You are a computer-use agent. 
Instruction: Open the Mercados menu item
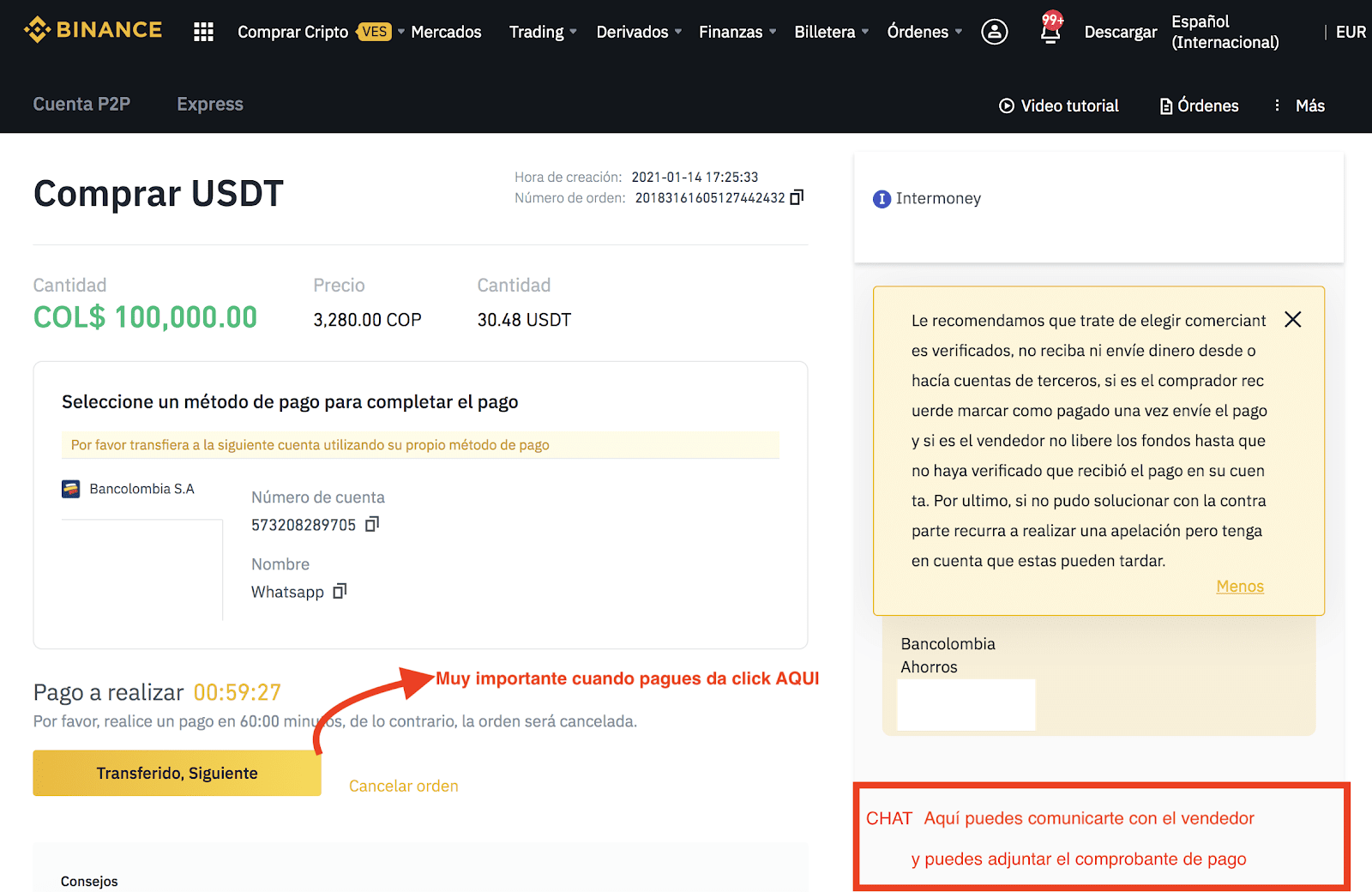(446, 32)
